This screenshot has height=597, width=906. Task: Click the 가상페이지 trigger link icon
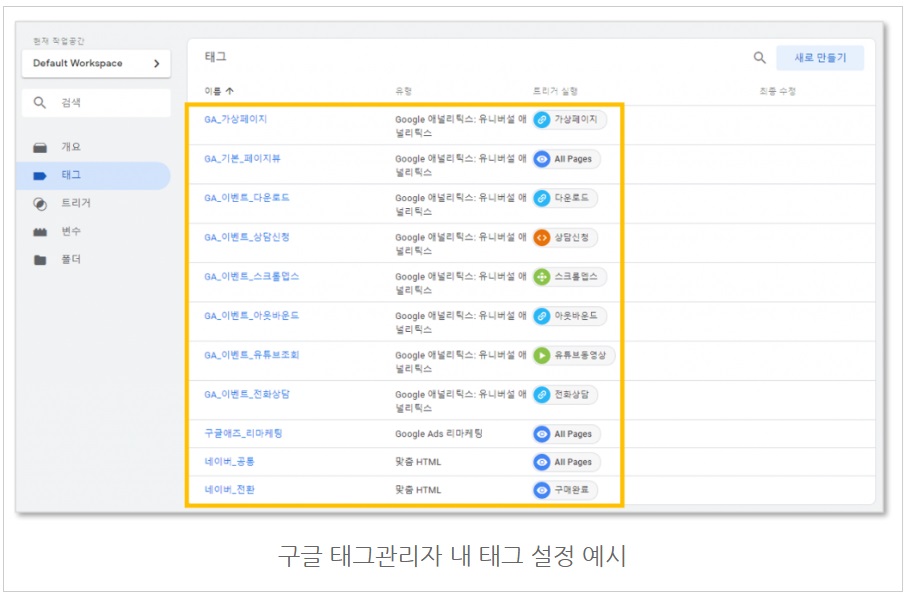(x=541, y=120)
